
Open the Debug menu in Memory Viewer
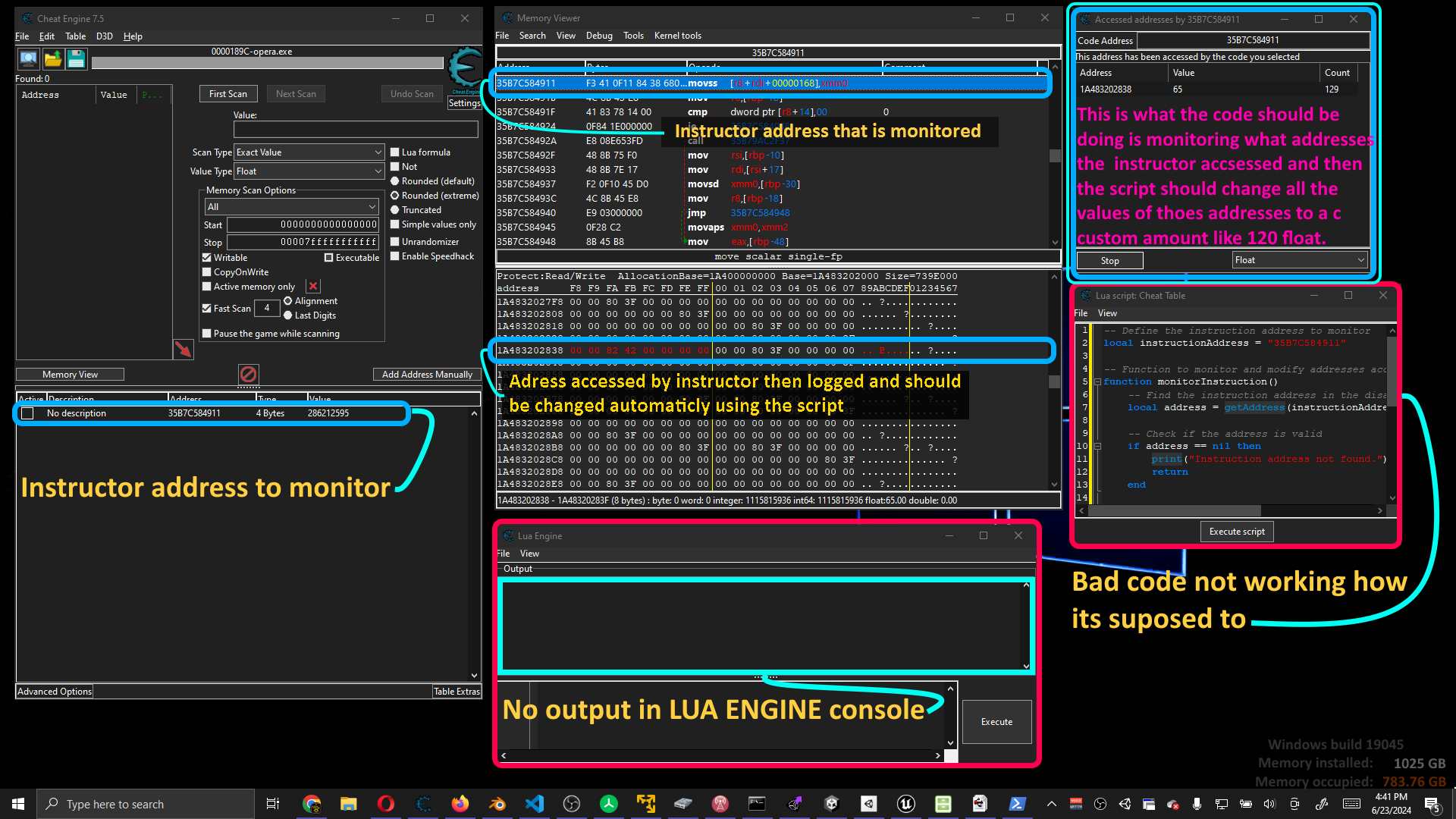pos(599,35)
